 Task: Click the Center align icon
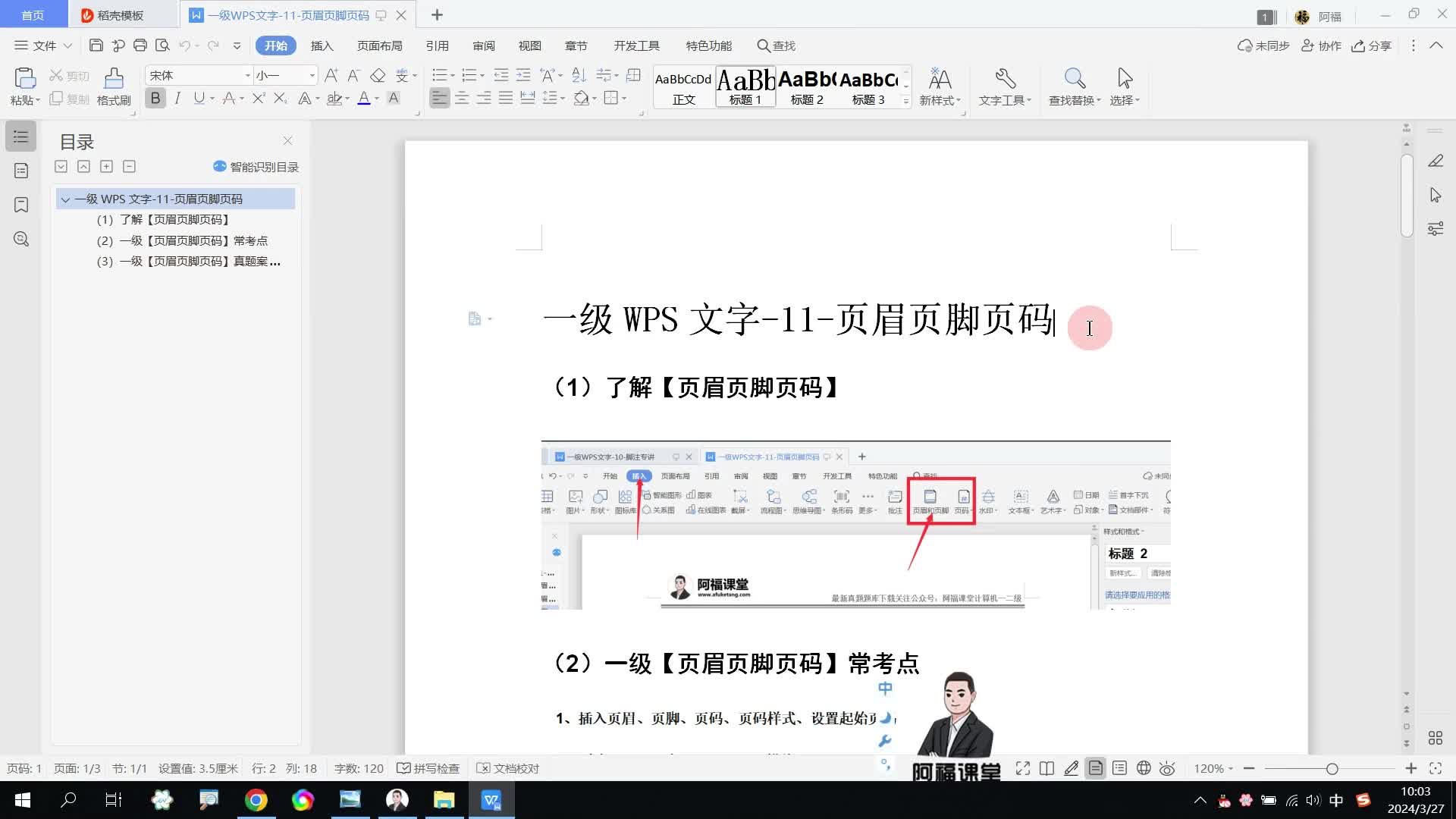[x=462, y=98]
